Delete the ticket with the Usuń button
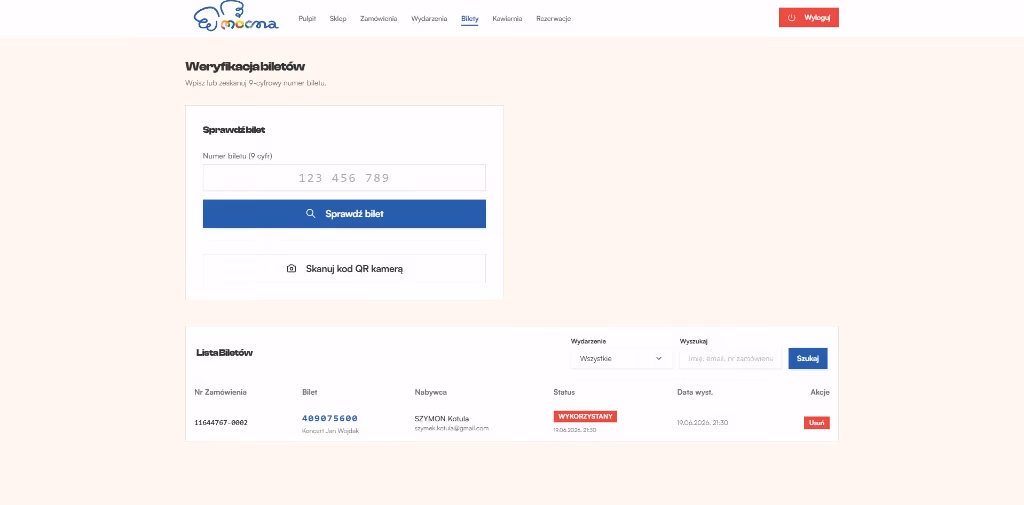 pos(816,423)
